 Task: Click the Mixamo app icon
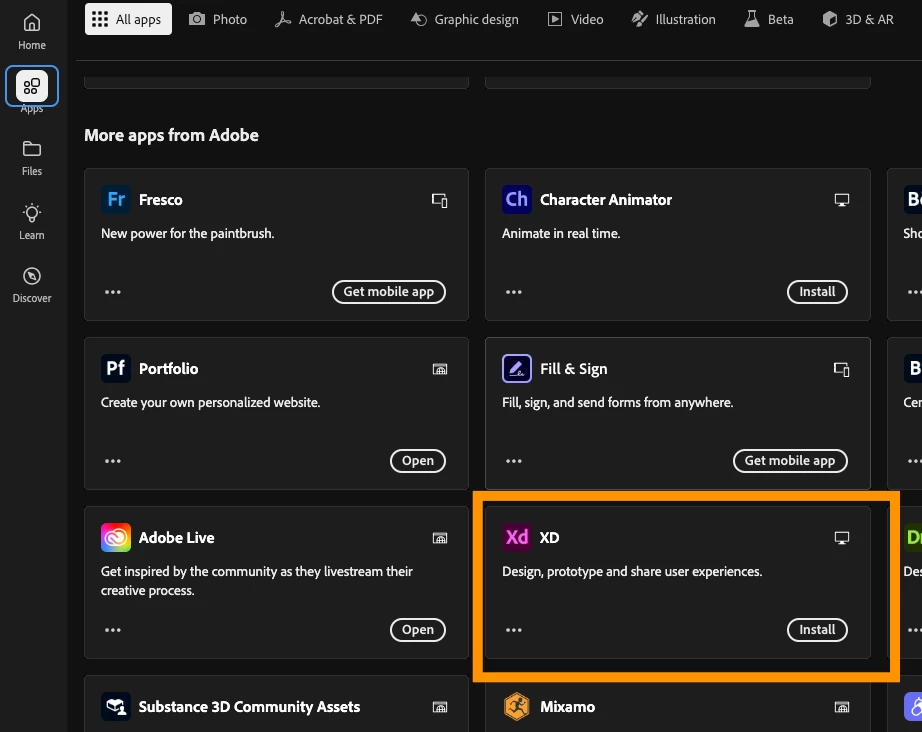coord(517,706)
